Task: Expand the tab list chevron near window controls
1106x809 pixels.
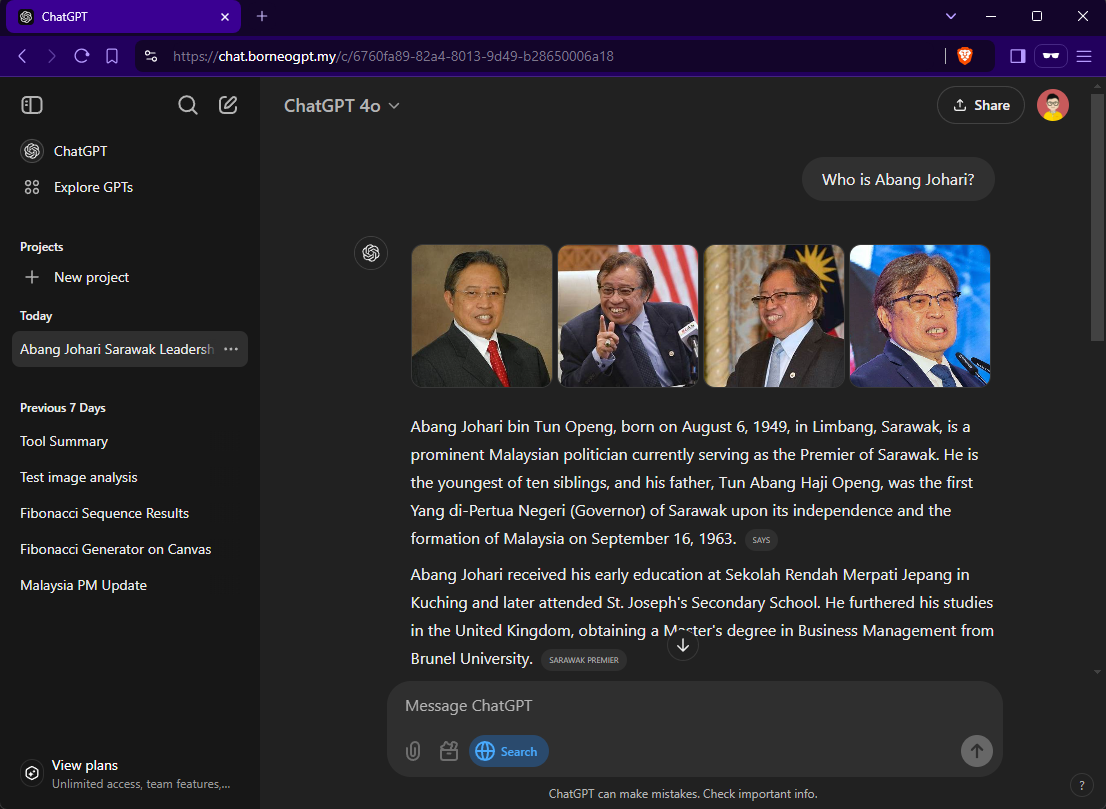Action: (x=950, y=16)
